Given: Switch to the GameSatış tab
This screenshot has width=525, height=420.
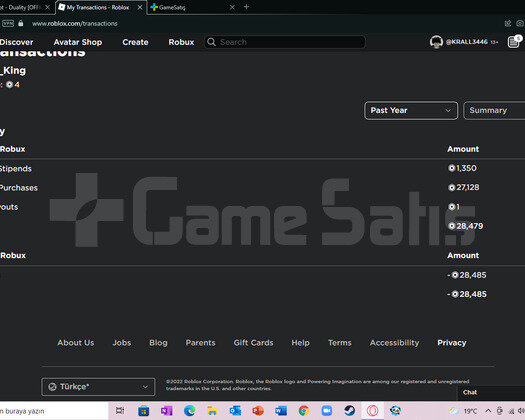Looking at the screenshot, I should [x=193, y=7].
